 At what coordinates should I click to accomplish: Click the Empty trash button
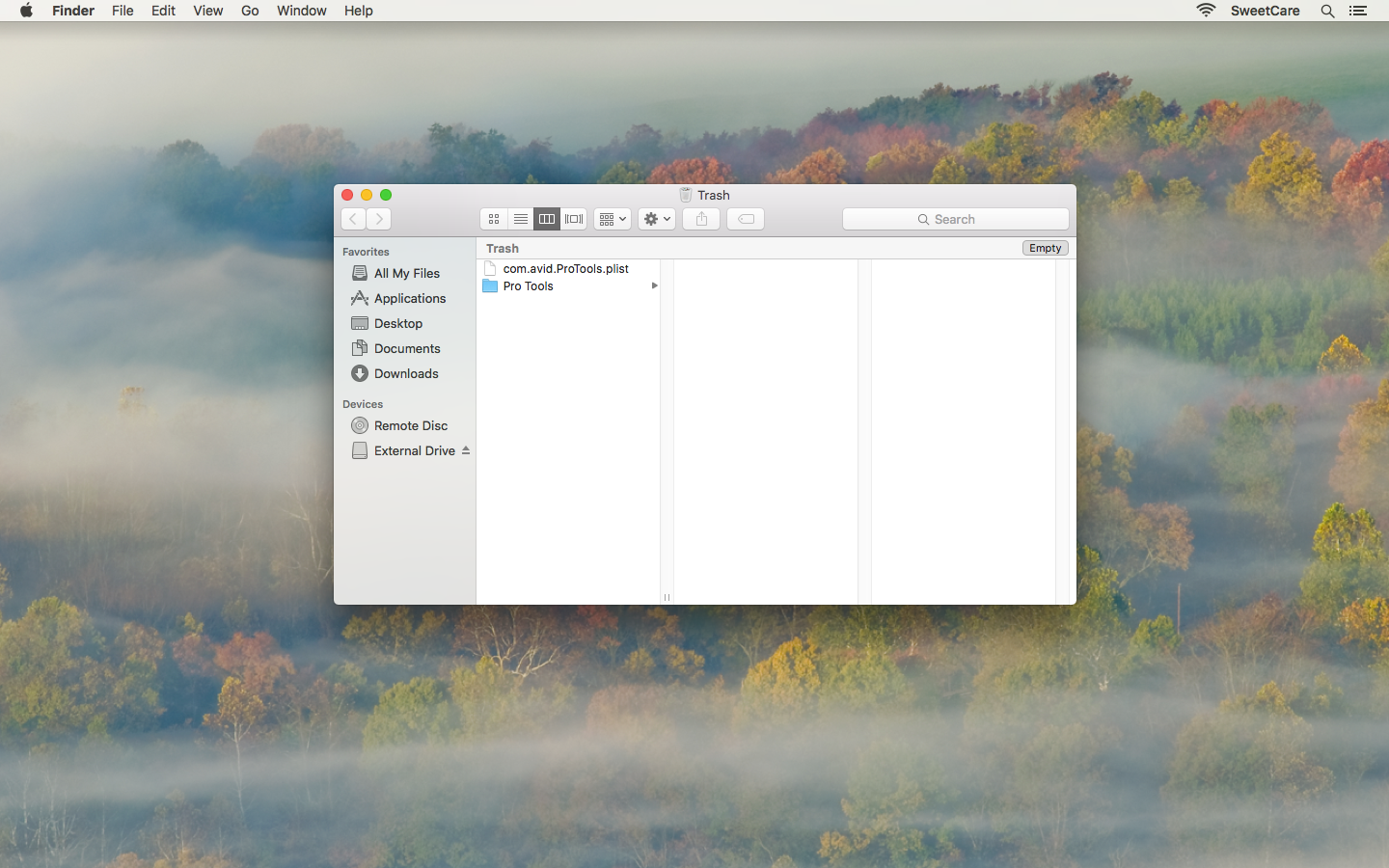click(x=1045, y=248)
